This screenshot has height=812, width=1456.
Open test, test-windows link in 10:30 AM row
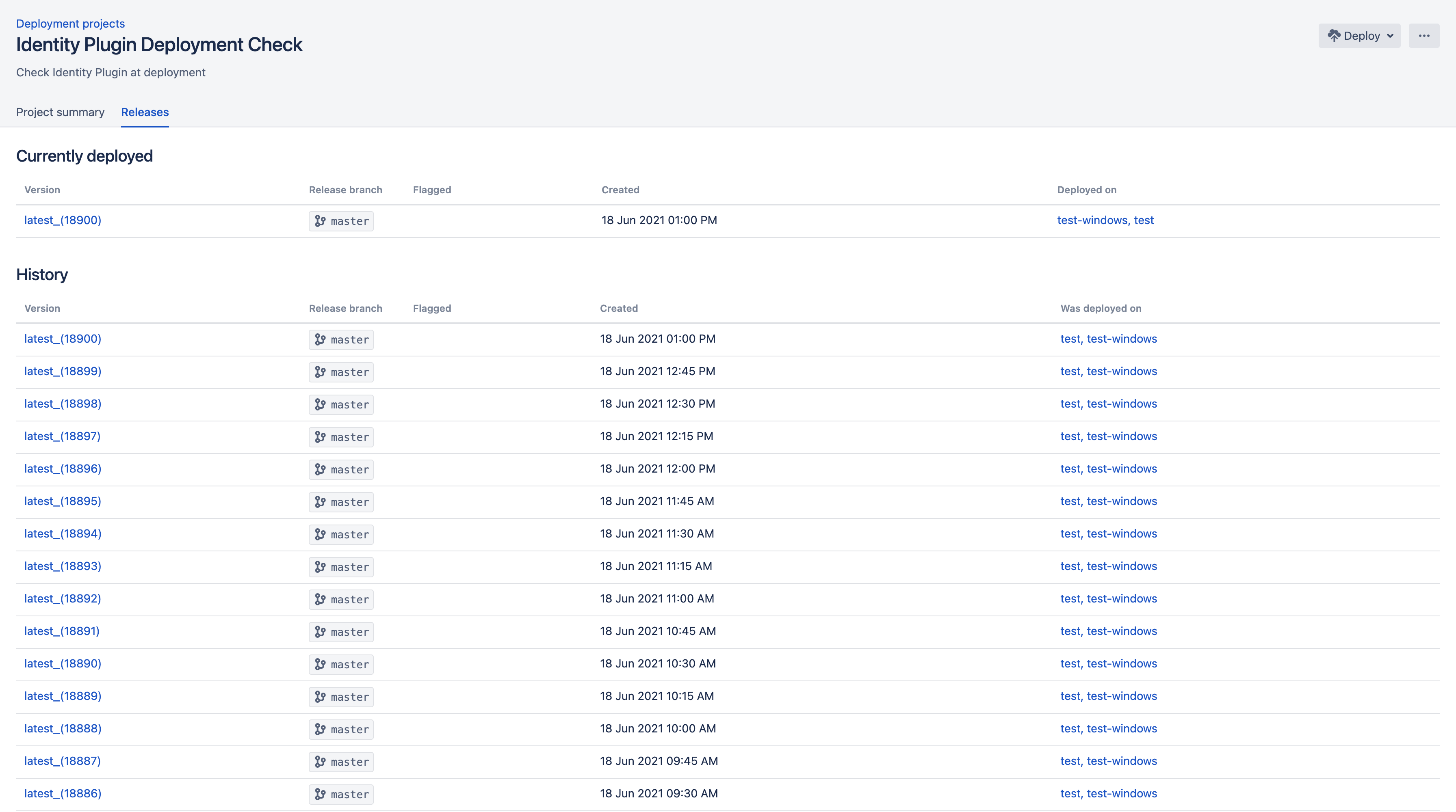(1108, 663)
